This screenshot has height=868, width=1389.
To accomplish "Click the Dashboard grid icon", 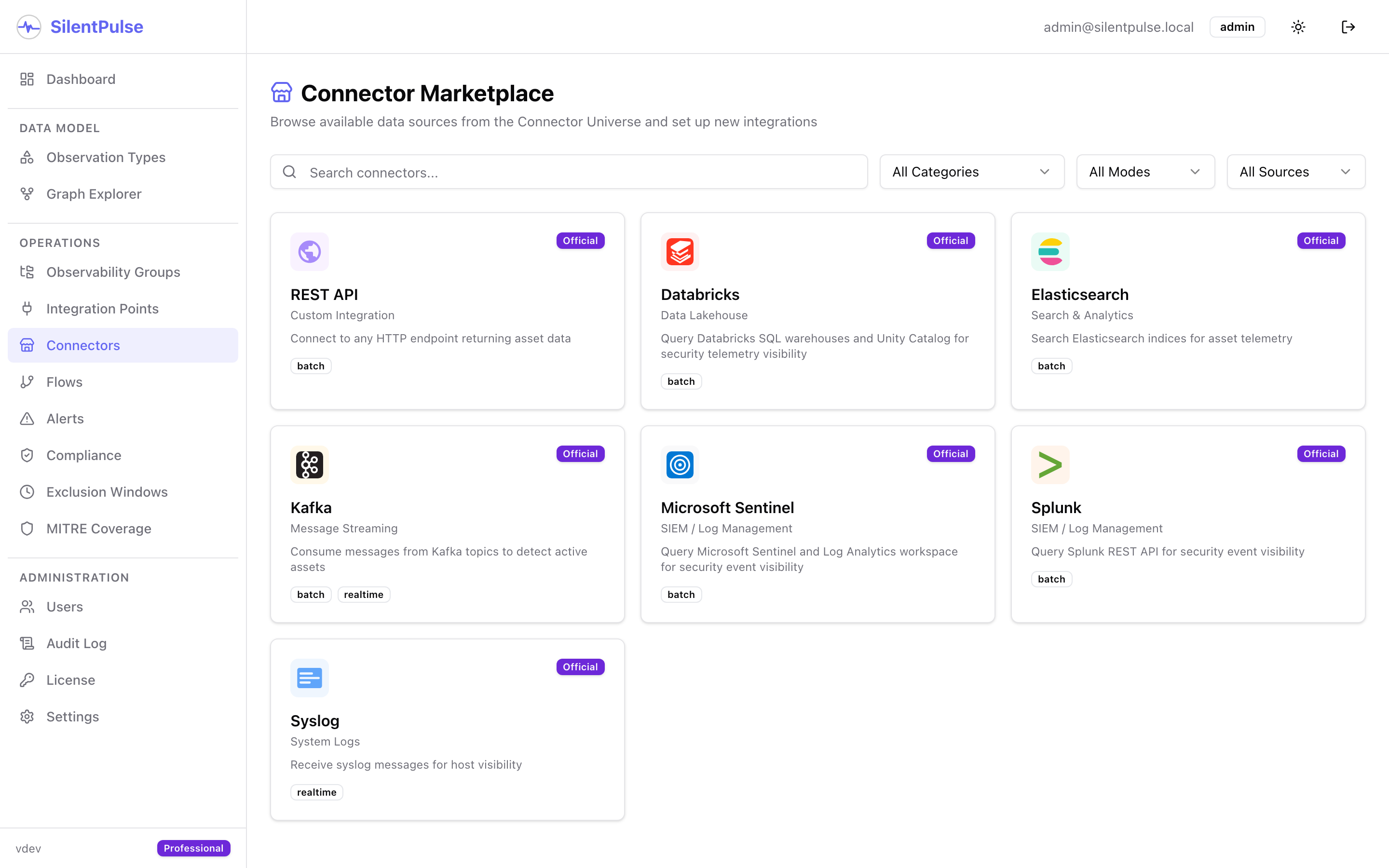I will [27, 79].
